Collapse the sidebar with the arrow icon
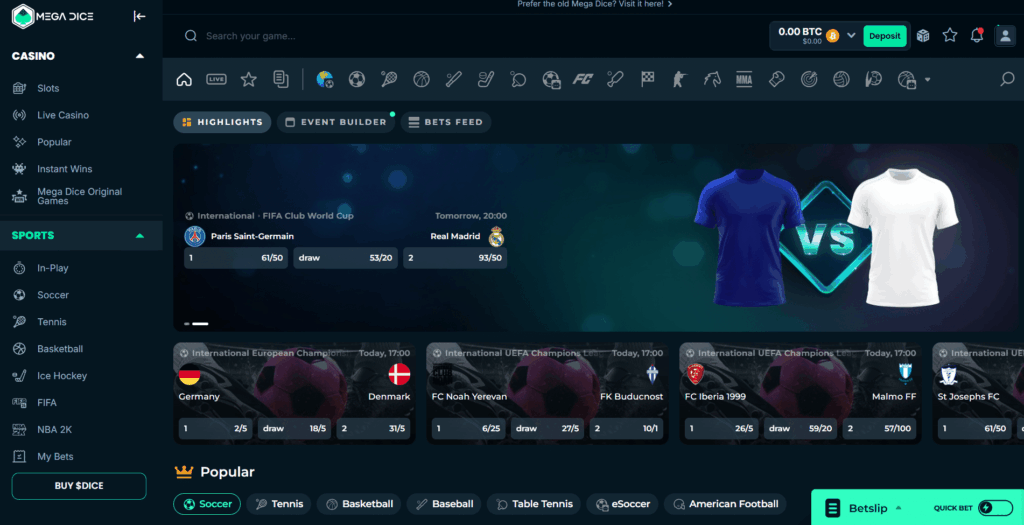1024x525 pixels. [x=139, y=16]
